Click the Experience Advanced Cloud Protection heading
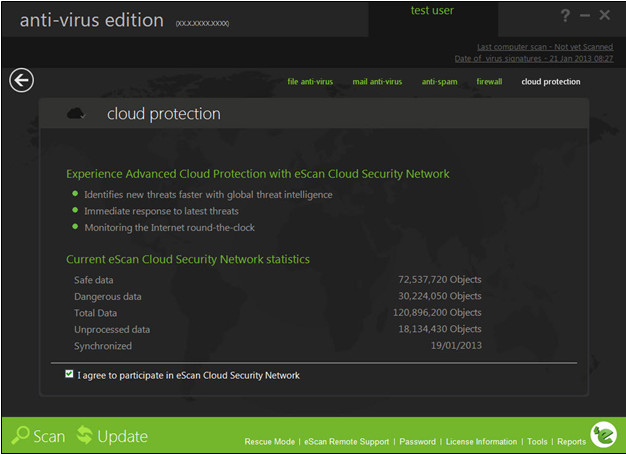The image size is (626, 454). (x=258, y=174)
